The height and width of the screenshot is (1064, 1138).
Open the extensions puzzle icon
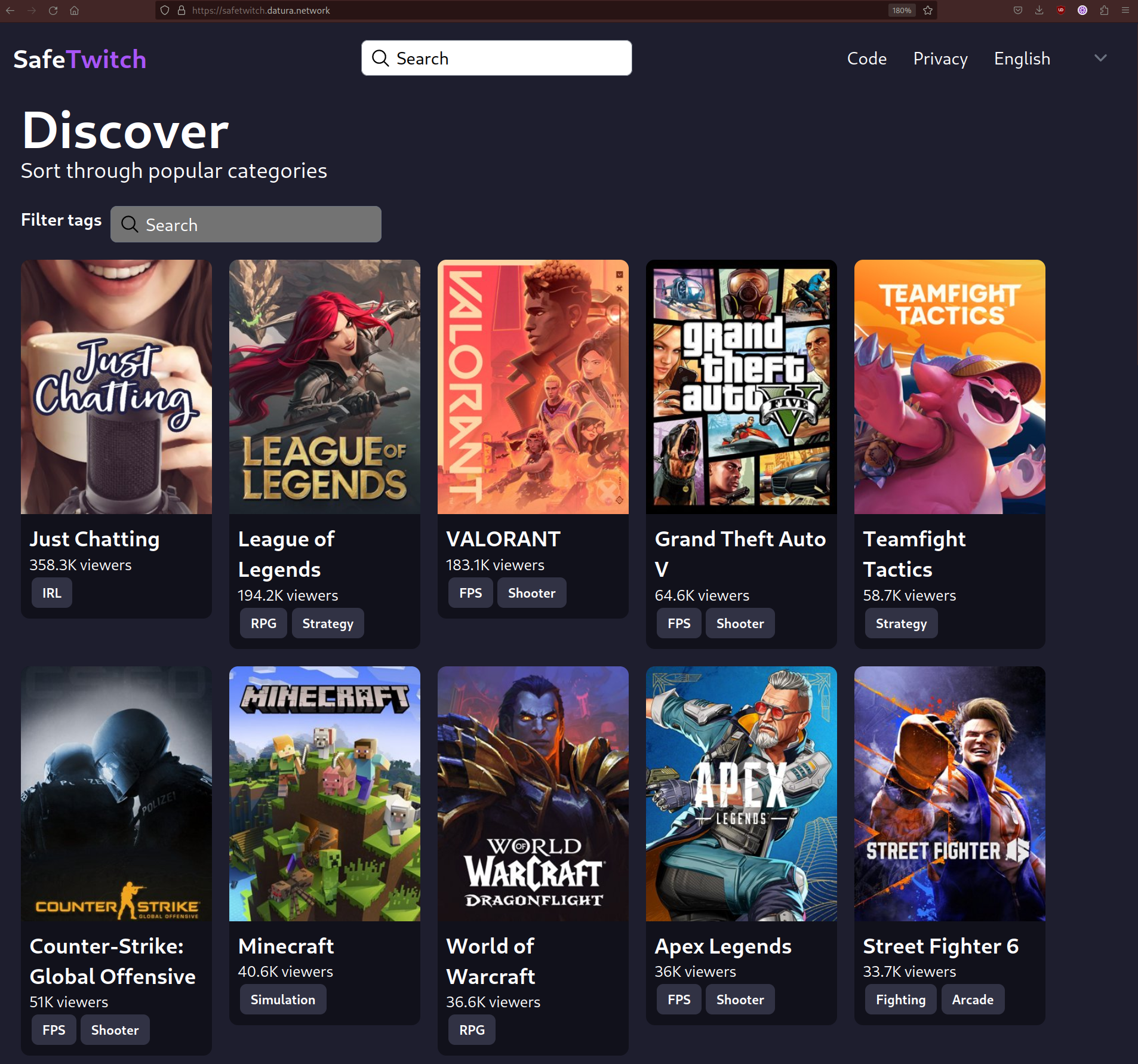pos(1104,10)
